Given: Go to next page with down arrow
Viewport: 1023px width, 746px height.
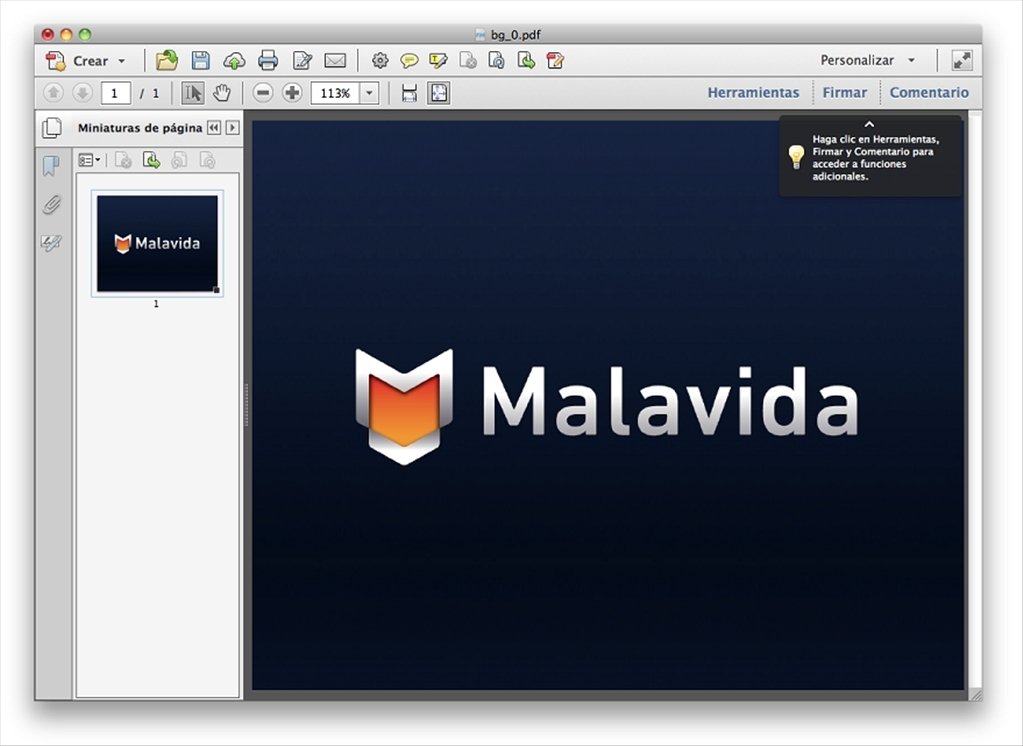Looking at the screenshot, I should 82,93.
